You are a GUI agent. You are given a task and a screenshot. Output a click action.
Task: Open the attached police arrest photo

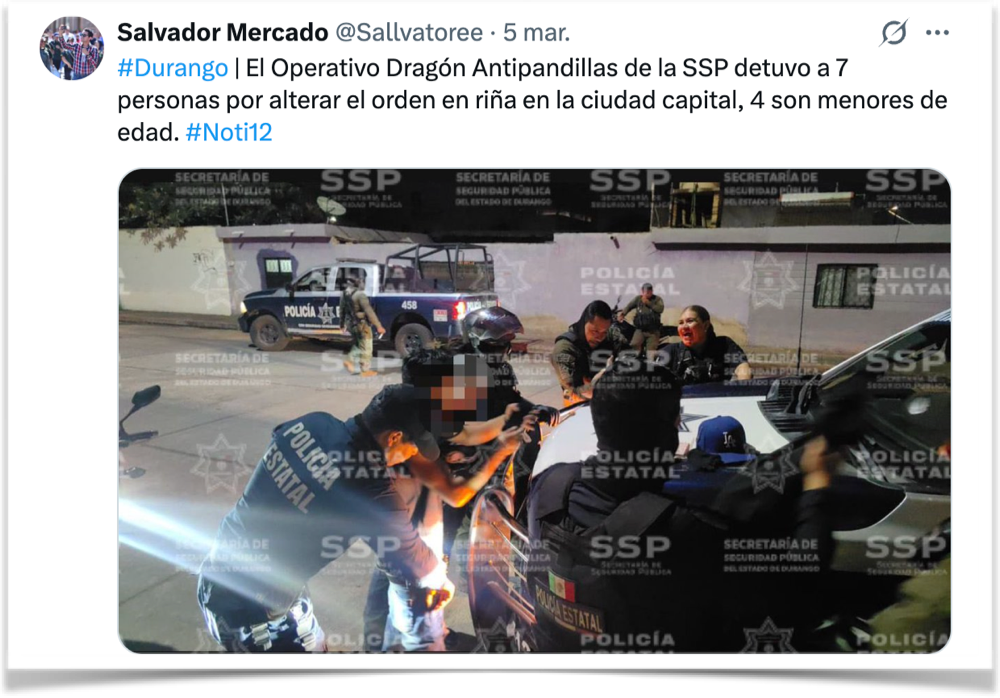point(534,410)
